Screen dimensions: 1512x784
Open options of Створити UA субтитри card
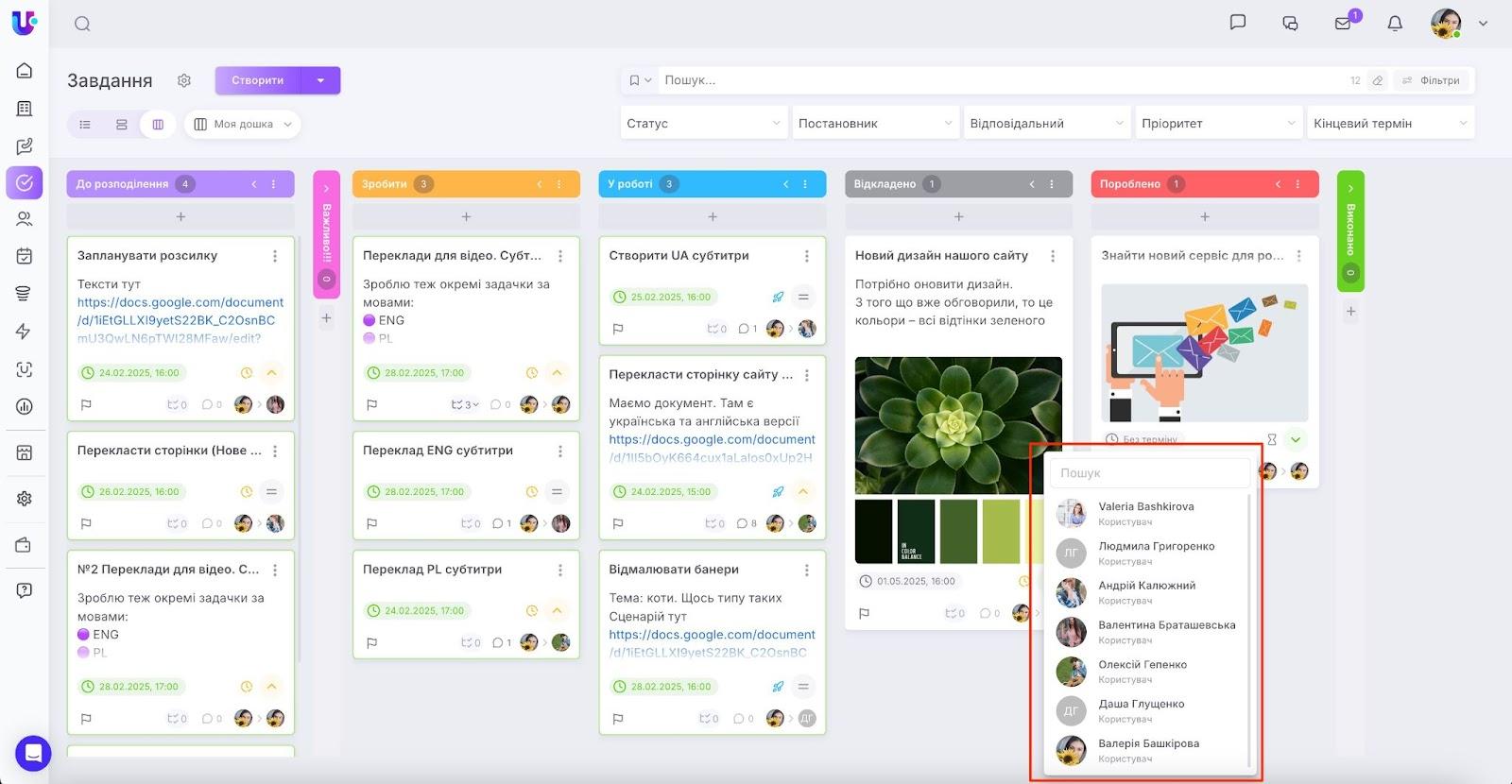tap(807, 256)
